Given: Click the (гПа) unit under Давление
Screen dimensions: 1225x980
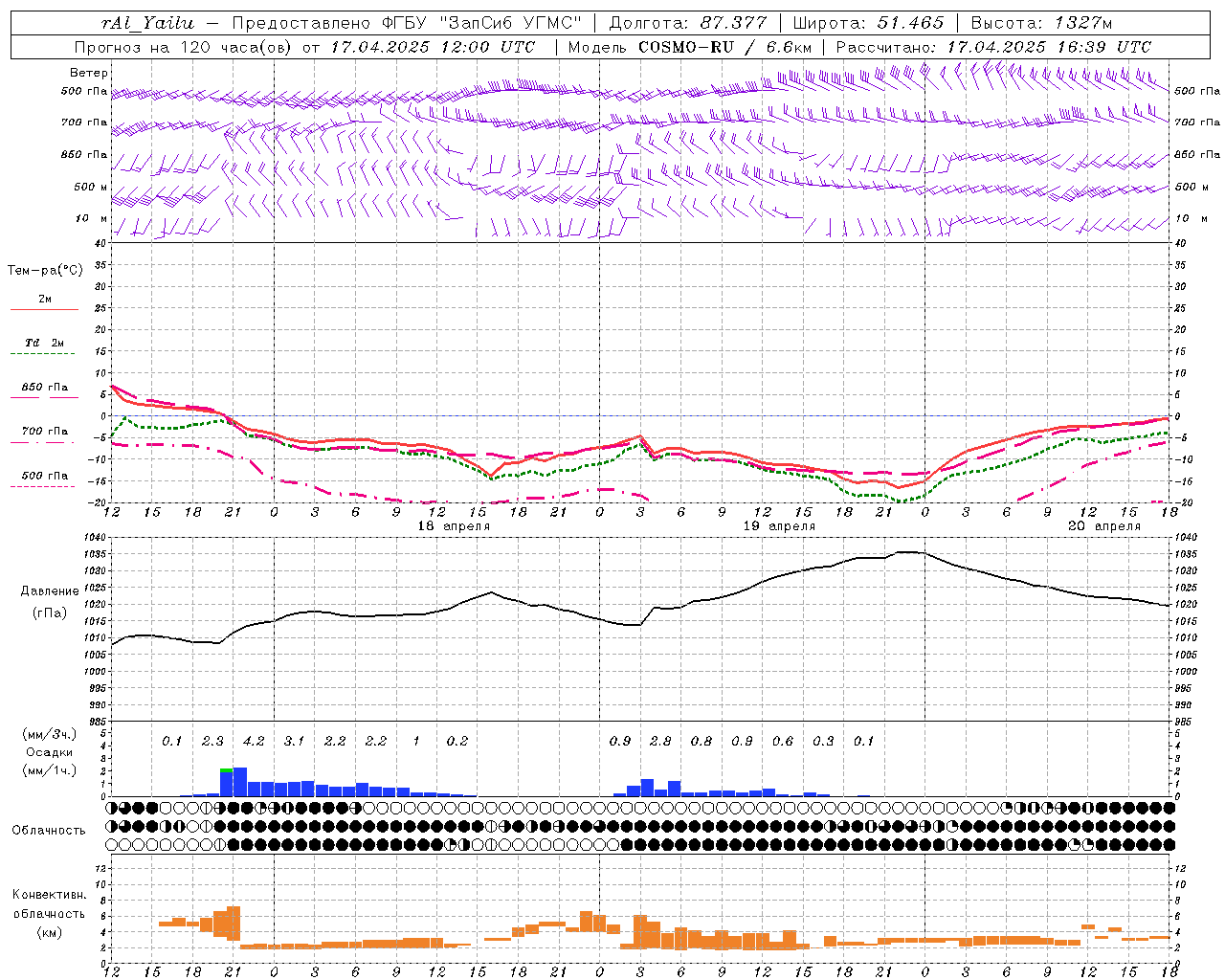Looking at the screenshot, I should pos(50,613).
